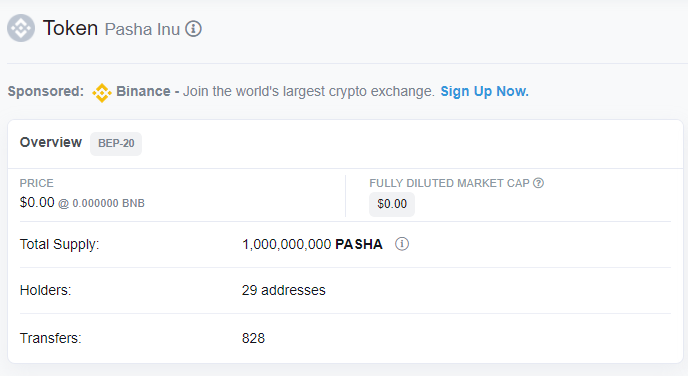Select the Overview heading
The height and width of the screenshot is (376, 688).
click(x=51, y=142)
